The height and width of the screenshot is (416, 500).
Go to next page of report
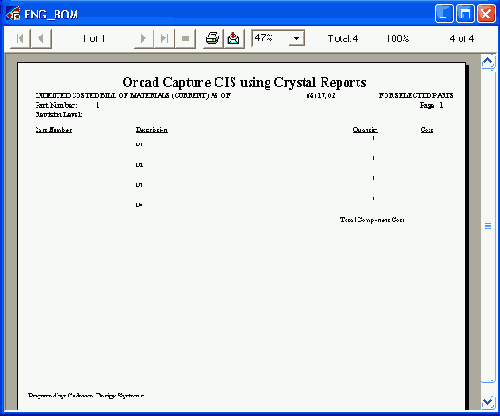pos(144,39)
